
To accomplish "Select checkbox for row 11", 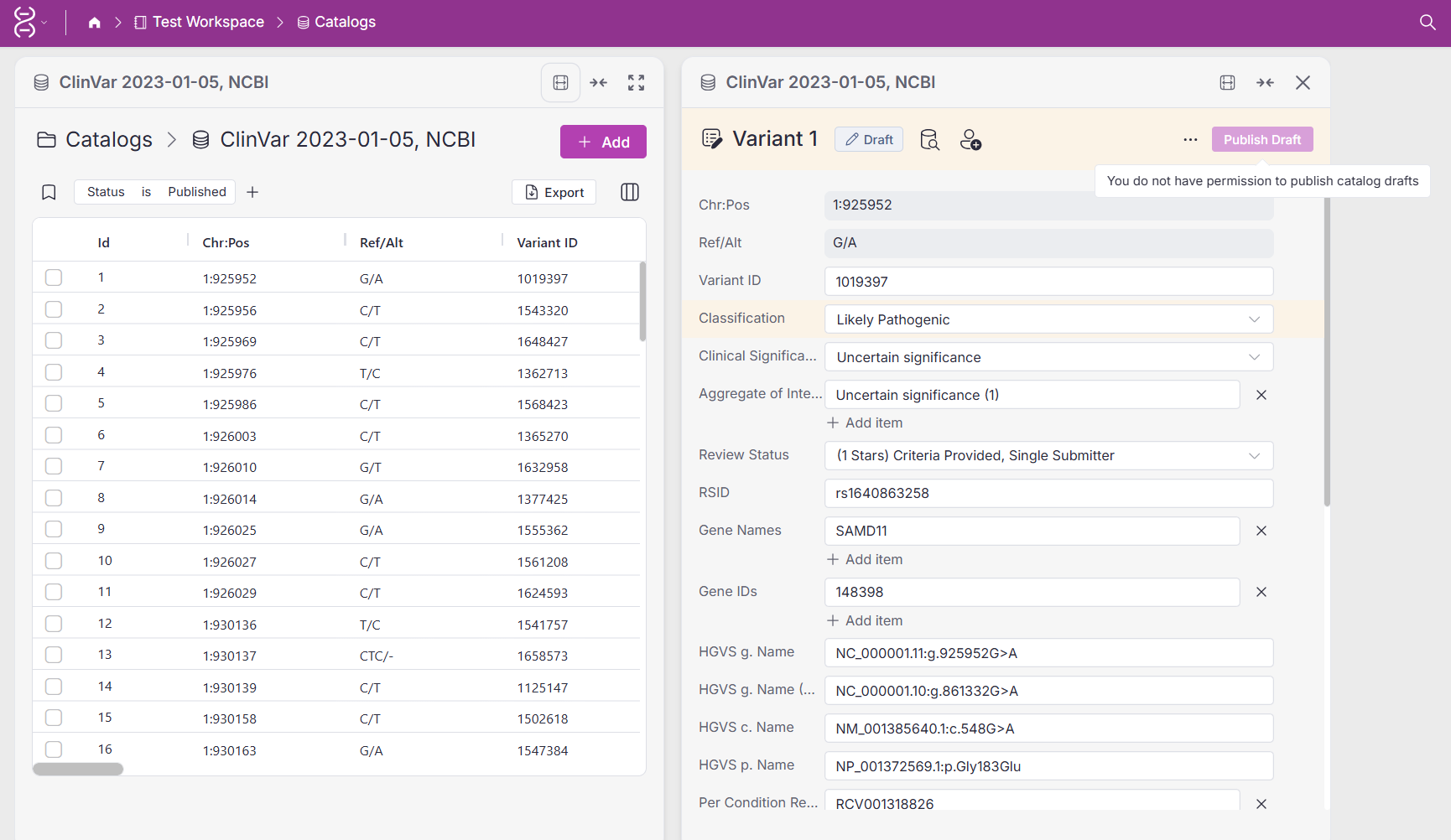I will pyautogui.click(x=54, y=592).
